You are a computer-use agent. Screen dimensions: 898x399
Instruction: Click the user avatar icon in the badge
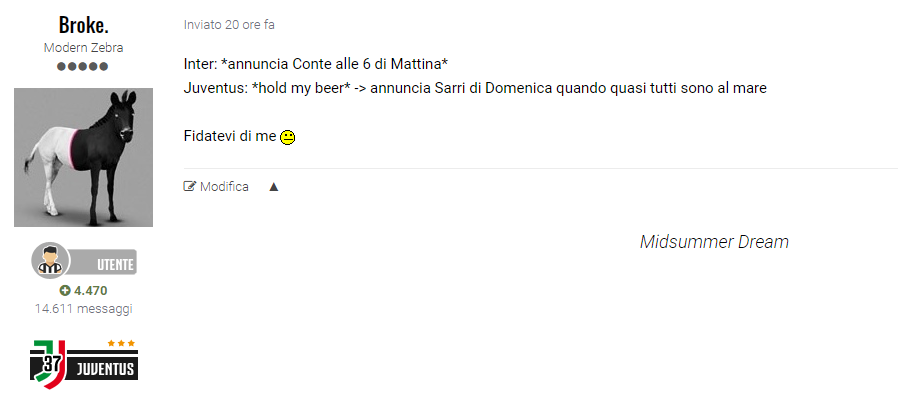tap(50, 260)
